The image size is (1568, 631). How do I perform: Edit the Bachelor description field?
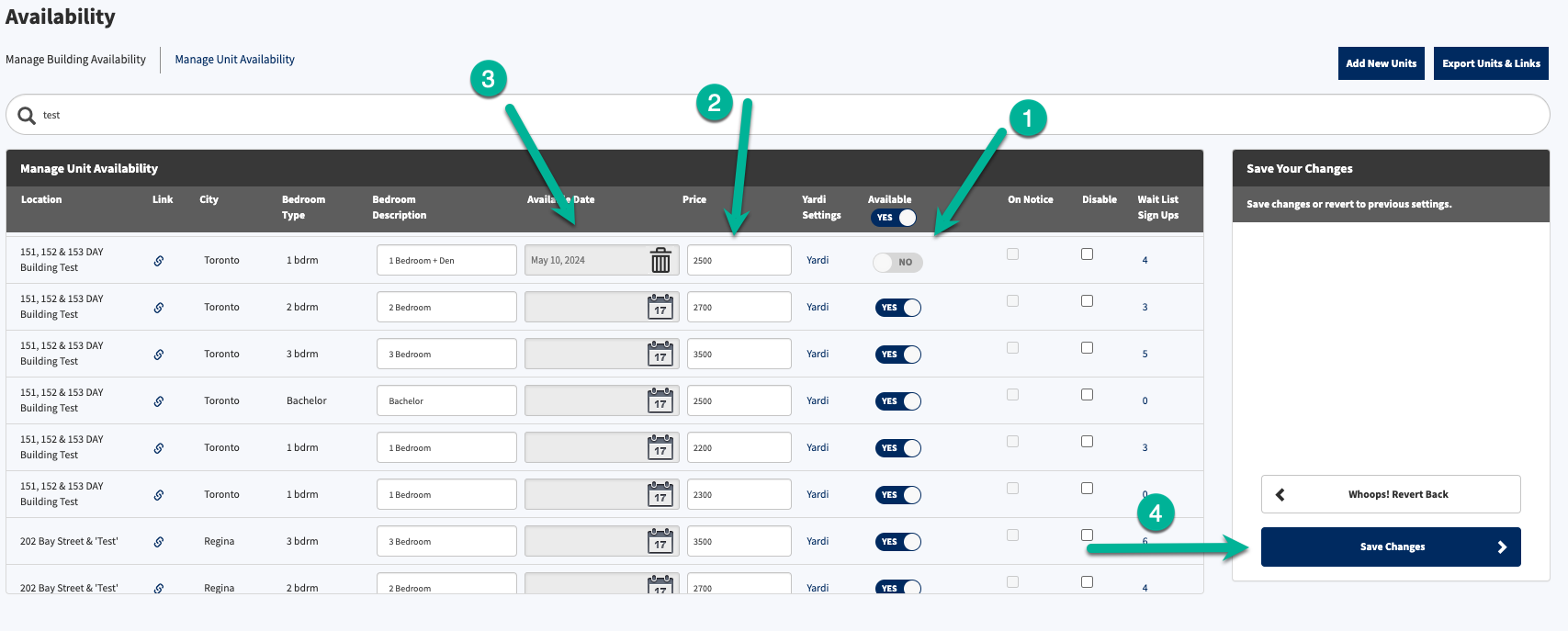[446, 400]
